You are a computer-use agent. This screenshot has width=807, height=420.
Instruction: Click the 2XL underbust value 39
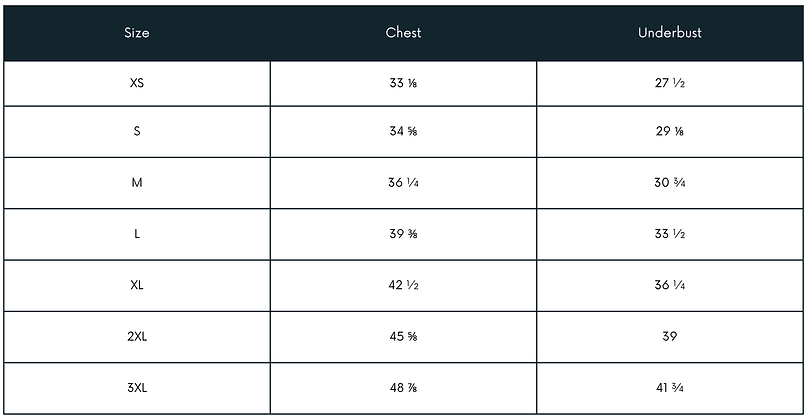point(670,337)
